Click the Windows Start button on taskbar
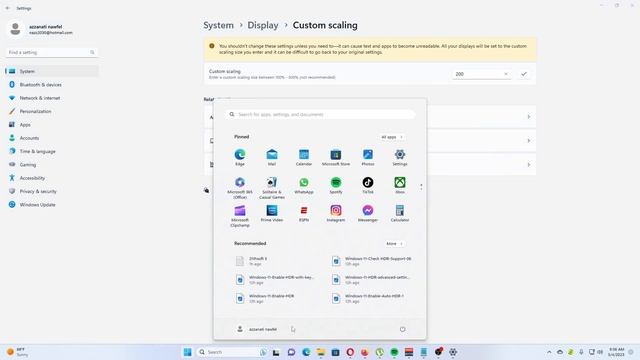The height and width of the screenshot is (360, 640). point(188,352)
